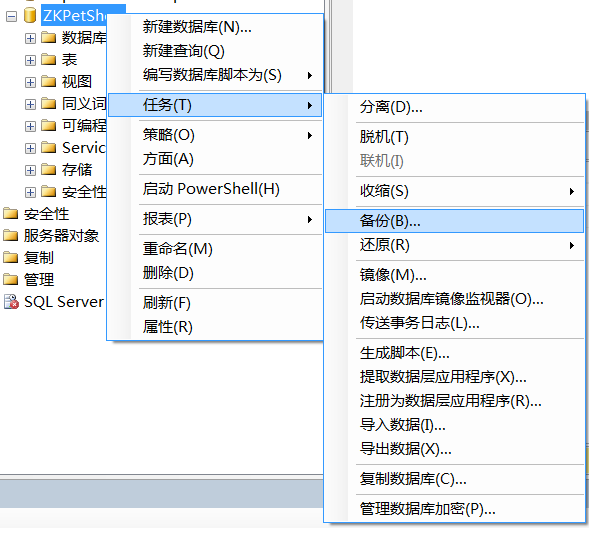Choose 启动数据库镜像监视器(O)... menu item
This screenshot has height=534, width=596.
[455, 299]
